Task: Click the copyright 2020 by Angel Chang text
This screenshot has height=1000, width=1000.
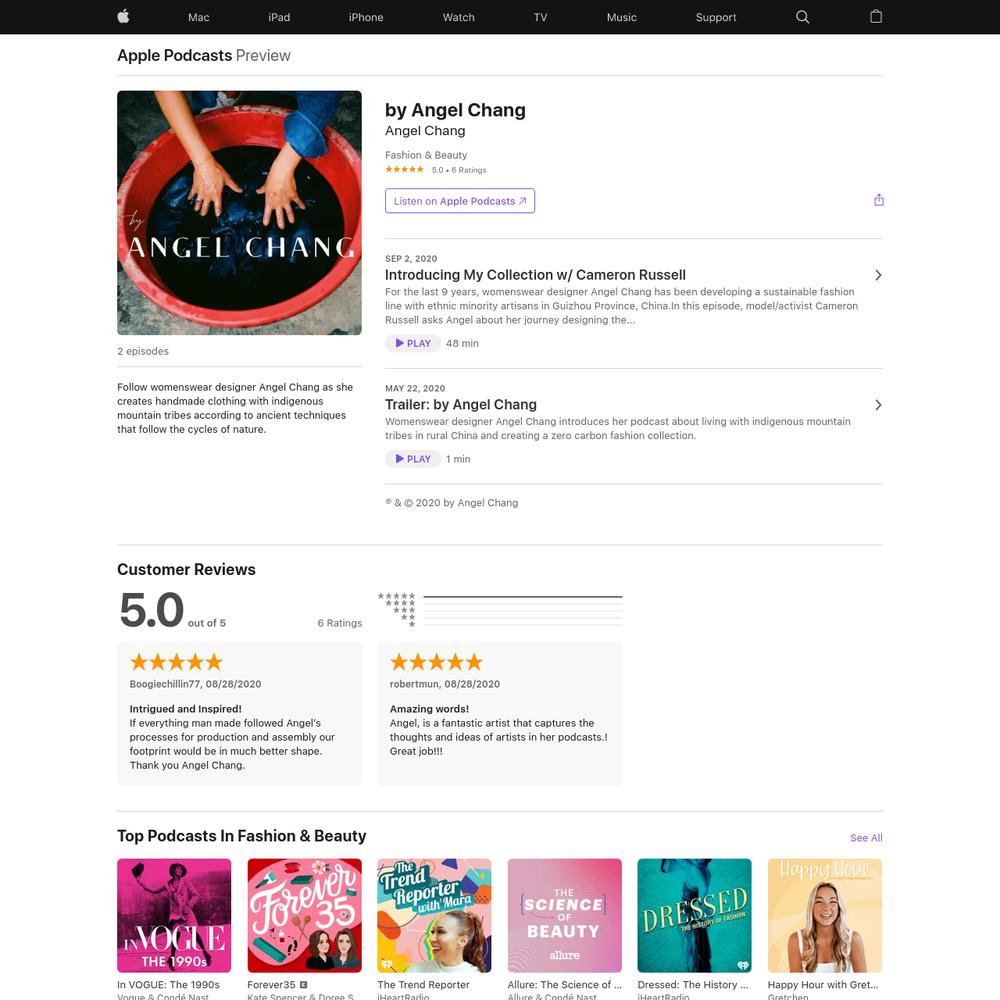Action: (x=452, y=503)
